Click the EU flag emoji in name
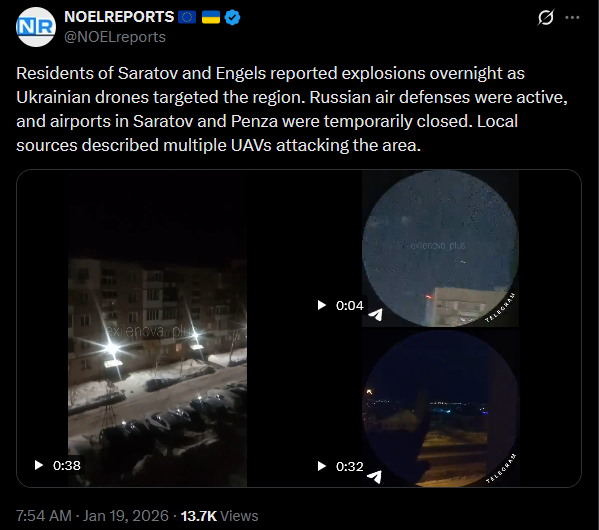599x530 pixels. point(187,17)
